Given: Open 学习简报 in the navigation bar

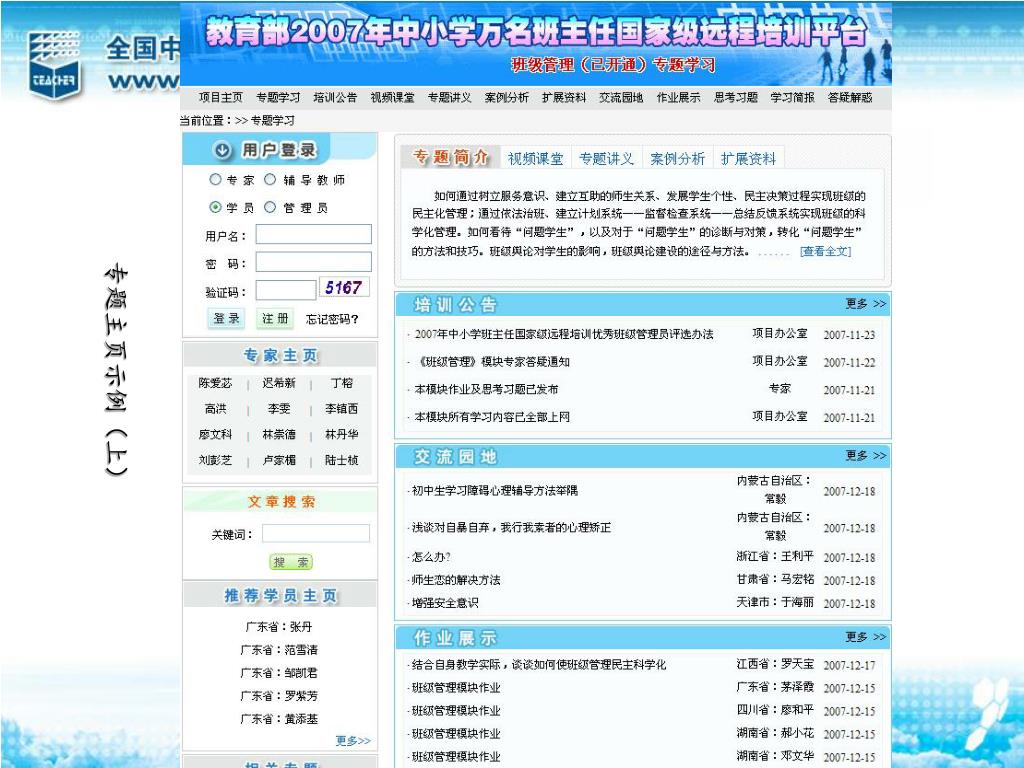Looking at the screenshot, I should (x=793, y=97).
